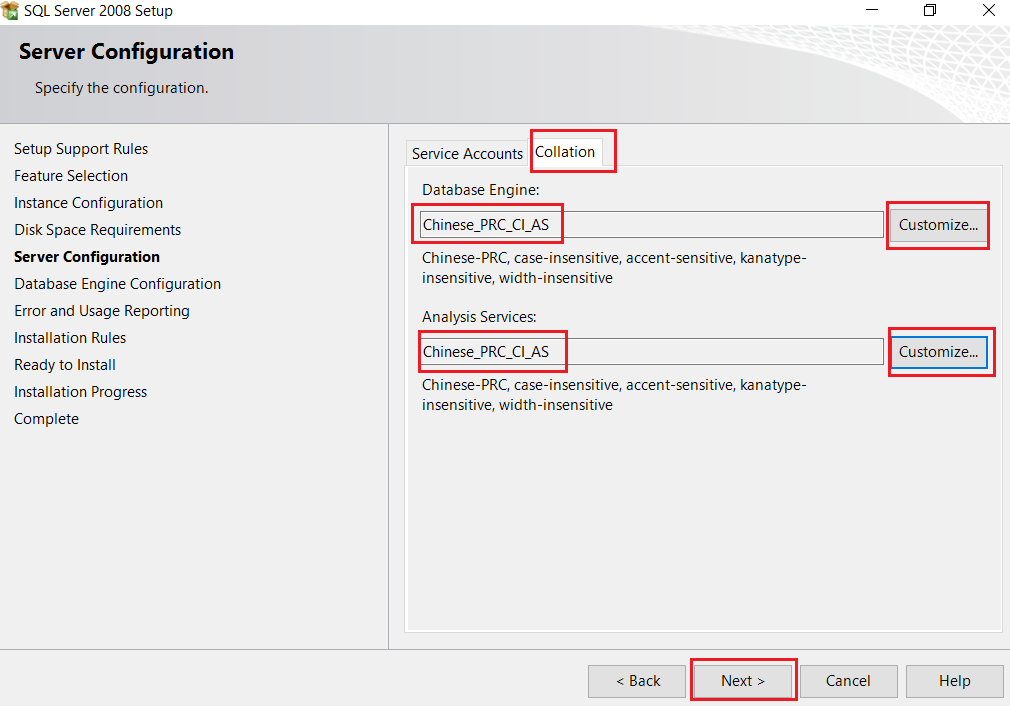This screenshot has height=706, width=1010.
Task: Click the description under Analysis Services collation
Action: pos(614,395)
